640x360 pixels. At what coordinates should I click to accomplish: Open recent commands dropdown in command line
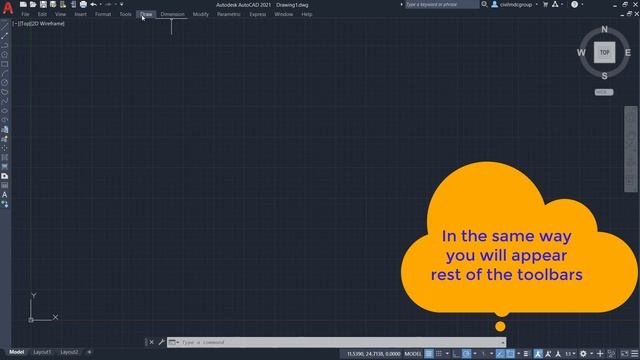[x=174, y=342]
